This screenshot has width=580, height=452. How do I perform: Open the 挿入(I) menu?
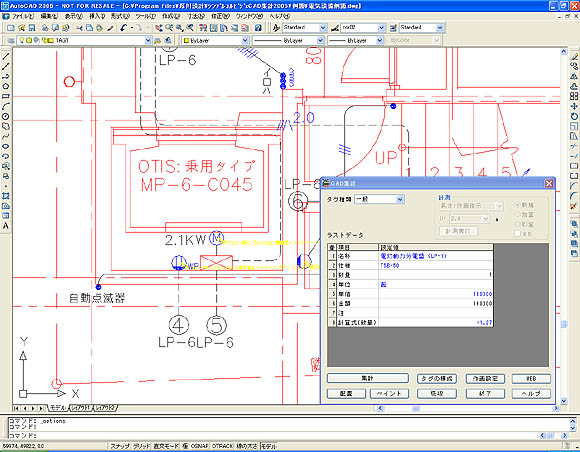[97, 16]
